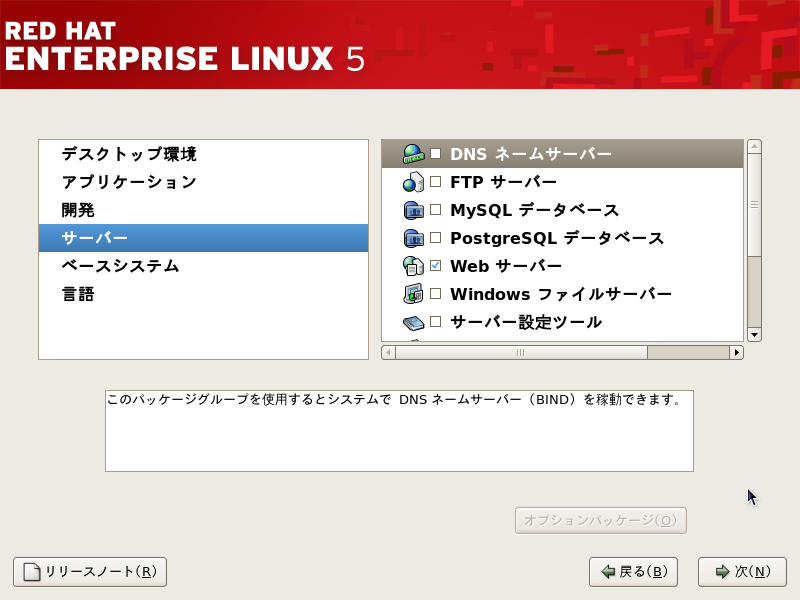Proceed with 次(N) button
800x600 pixels.
click(742, 571)
